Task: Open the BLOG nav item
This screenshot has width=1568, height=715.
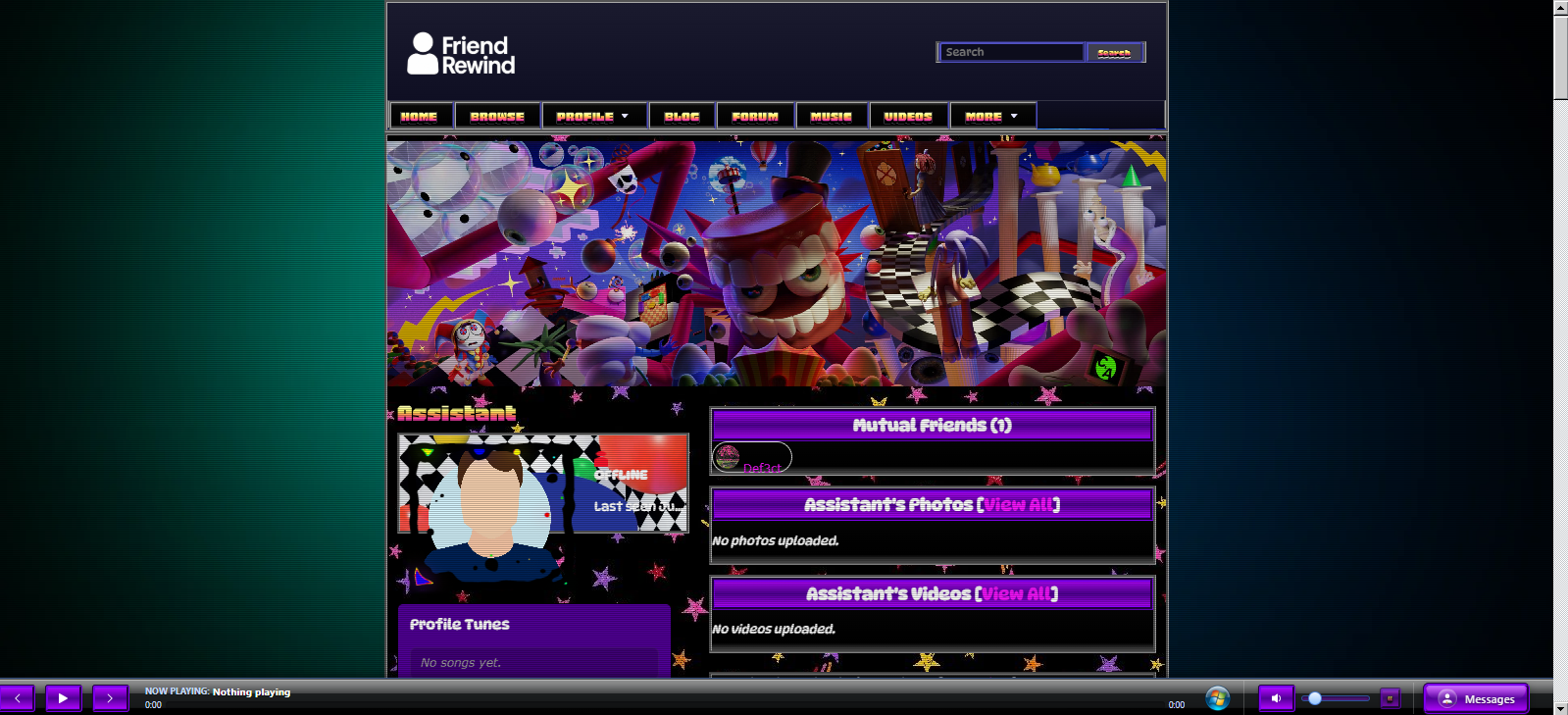Action: [x=682, y=116]
